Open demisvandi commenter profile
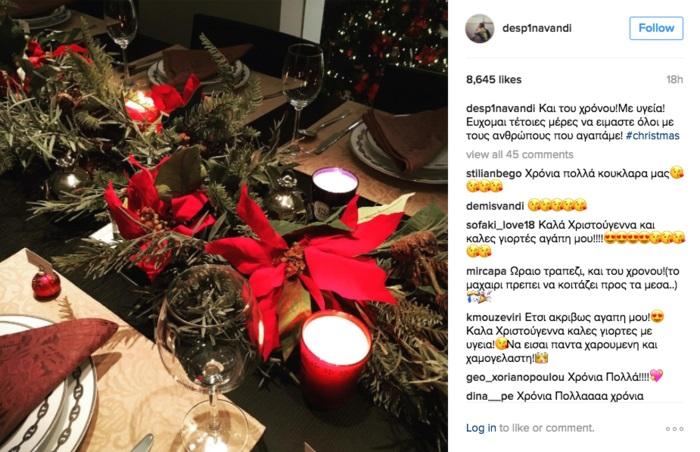 pos(495,206)
